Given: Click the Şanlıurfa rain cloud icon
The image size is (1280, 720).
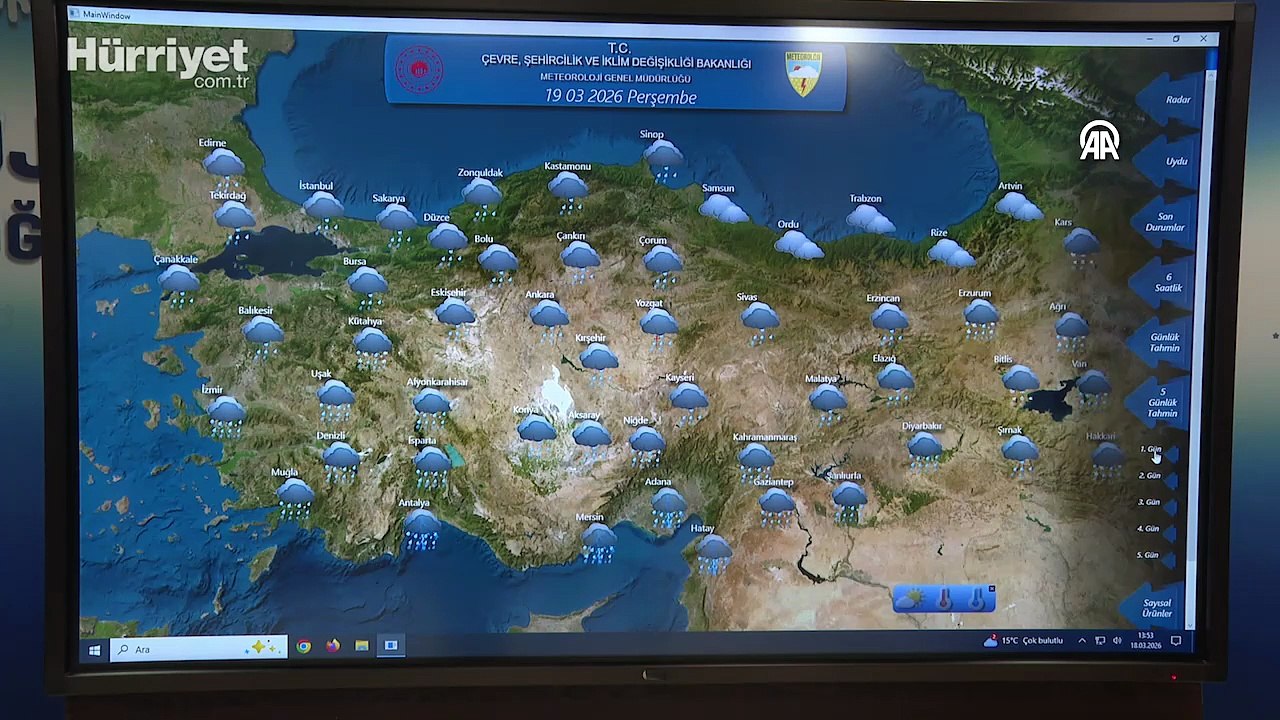Looking at the screenshot, I should coord(849,501).
